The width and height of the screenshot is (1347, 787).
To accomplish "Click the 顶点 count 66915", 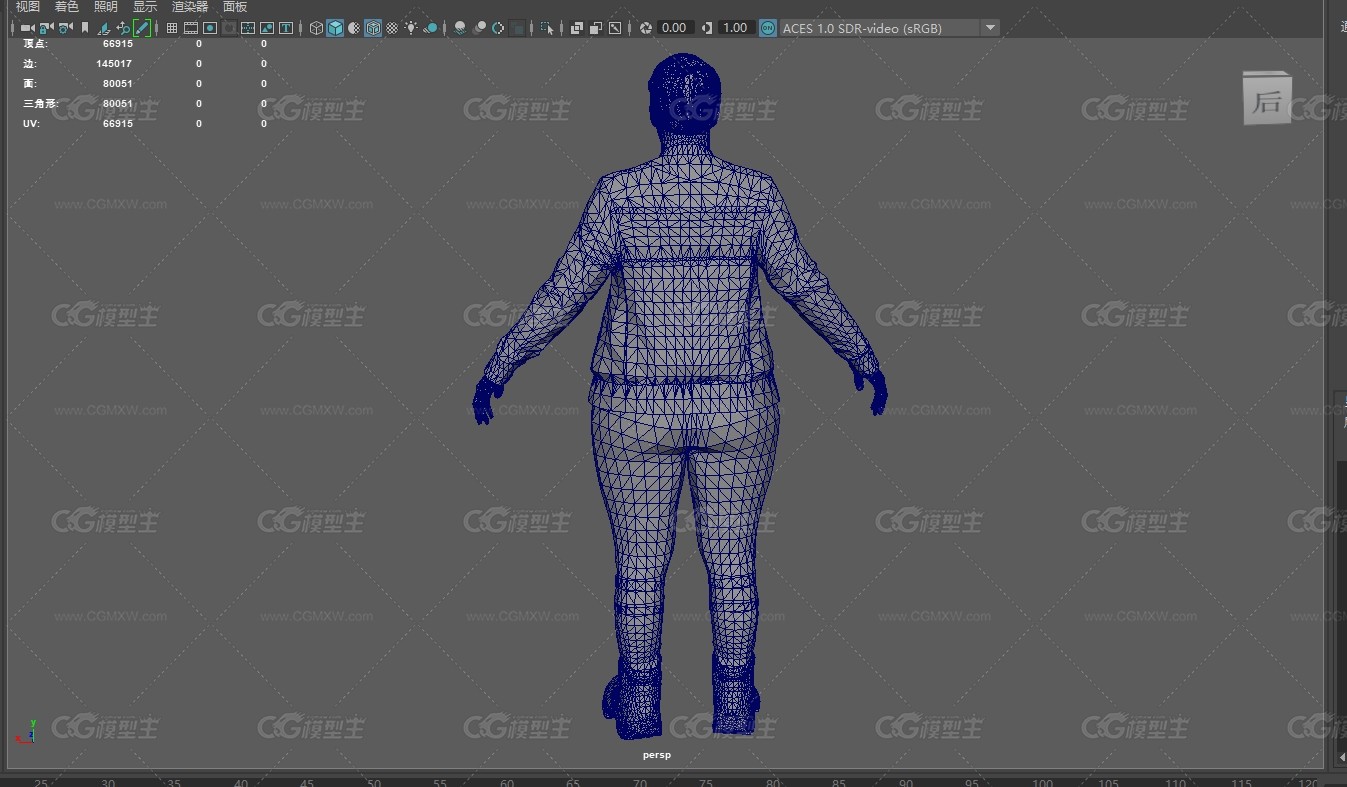I will [118, 44].
